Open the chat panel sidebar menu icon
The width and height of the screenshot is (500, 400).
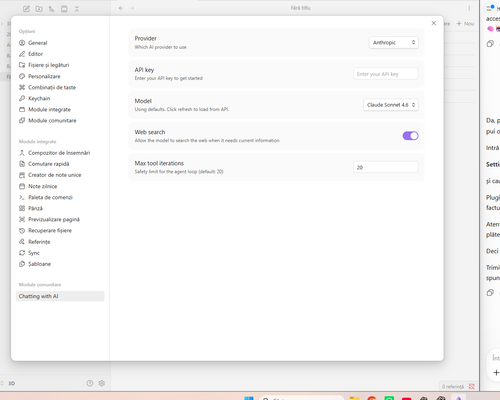click(490, 7)
